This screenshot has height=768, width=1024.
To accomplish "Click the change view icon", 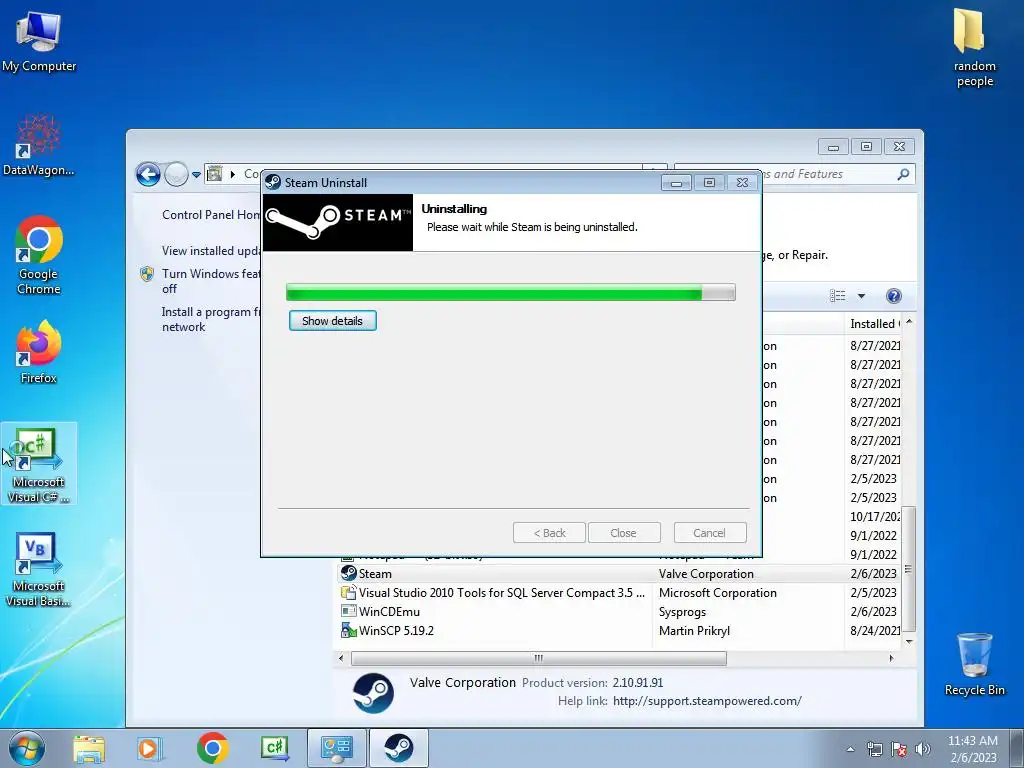I will (x=837, y=296).
